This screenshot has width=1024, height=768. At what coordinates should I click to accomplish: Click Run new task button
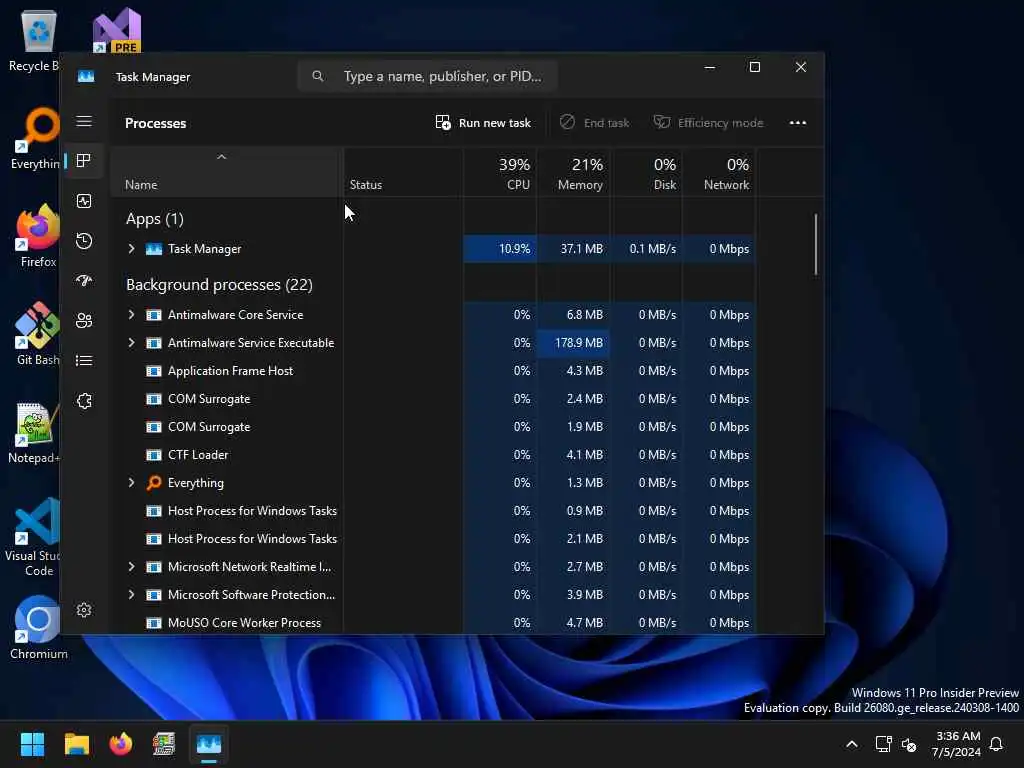(483, 123)
